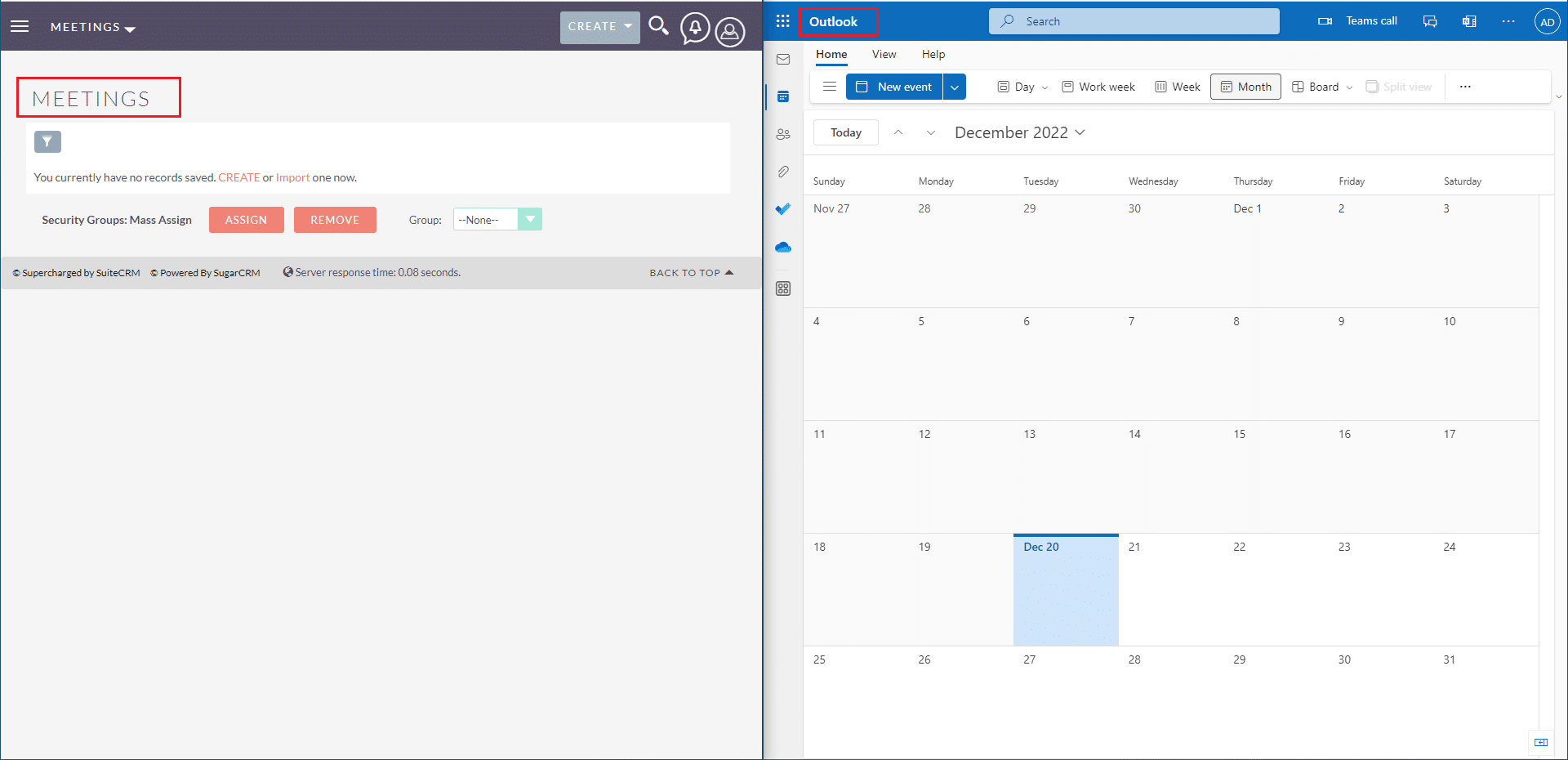Image resolution: width=1568 pixels, height=760 pixels.
Task: Expand the New event dropdown arrow
Action: (x=955, y=87)
